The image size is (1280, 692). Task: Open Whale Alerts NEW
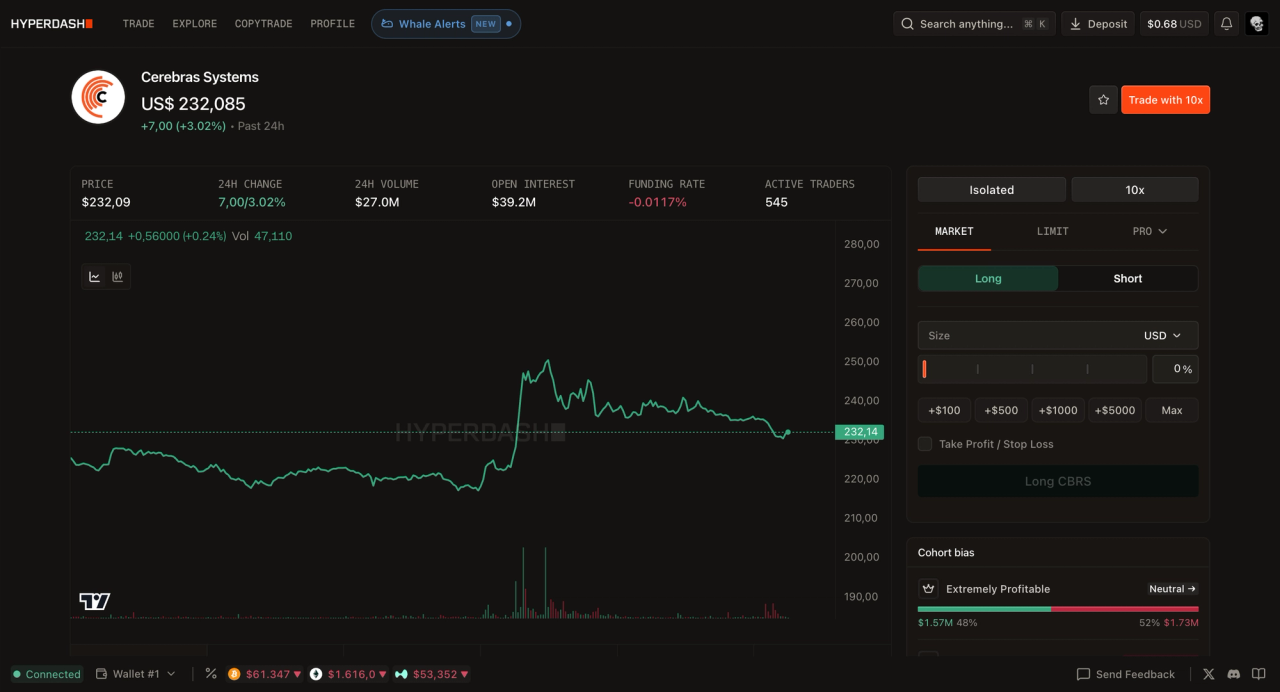click(446, 24)
